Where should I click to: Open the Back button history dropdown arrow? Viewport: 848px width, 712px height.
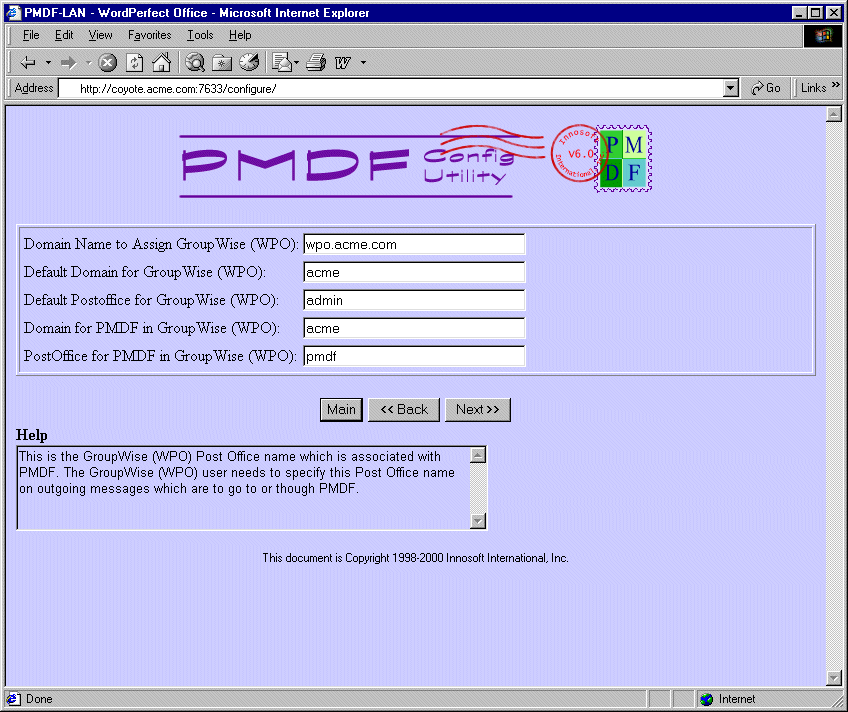click(x=47, y=62)
